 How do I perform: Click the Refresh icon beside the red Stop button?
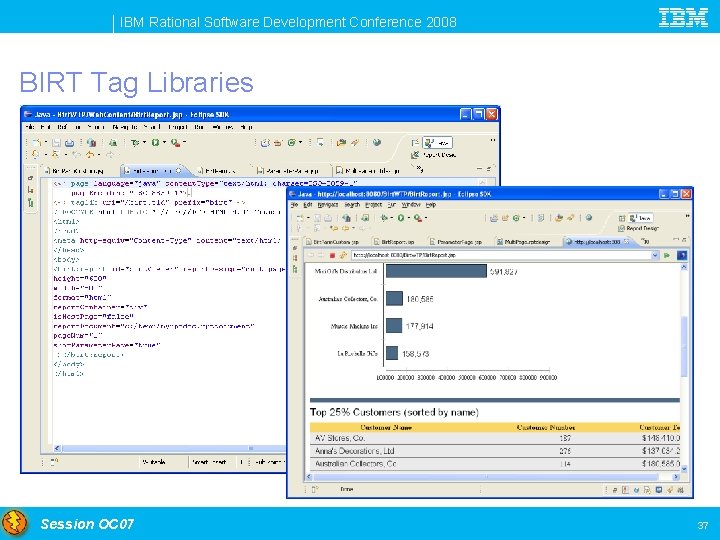tap(343, 255)
